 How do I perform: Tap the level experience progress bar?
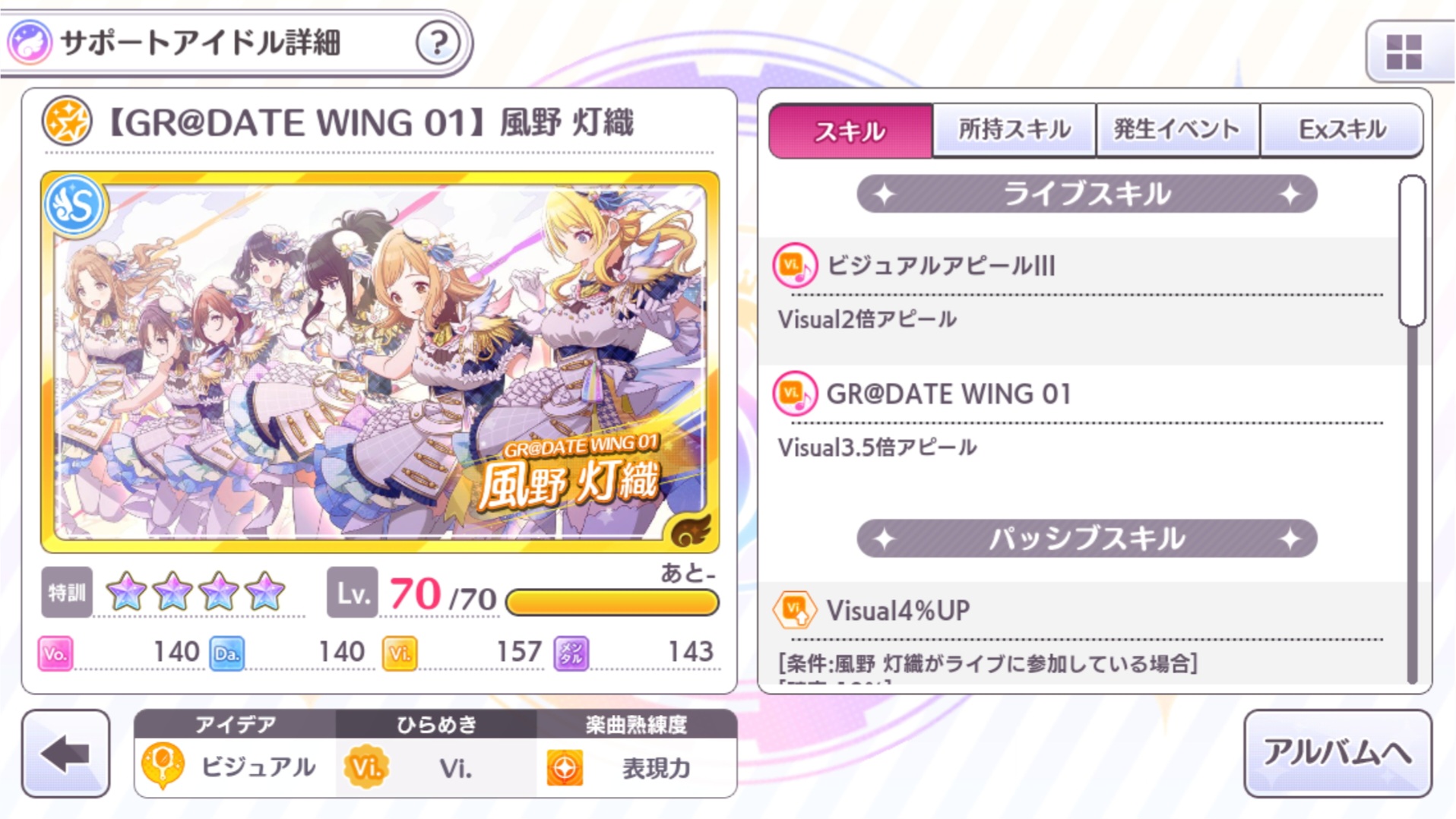612,602
